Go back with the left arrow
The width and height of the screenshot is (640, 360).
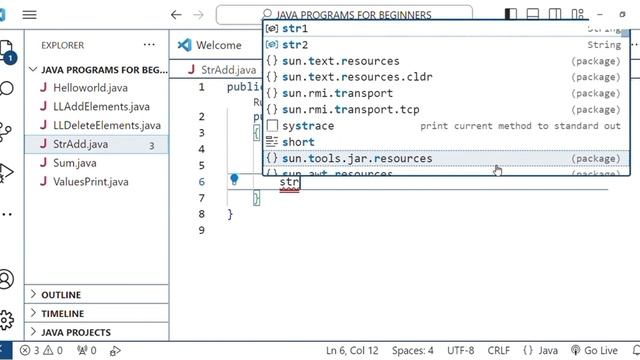click(176, 15)
